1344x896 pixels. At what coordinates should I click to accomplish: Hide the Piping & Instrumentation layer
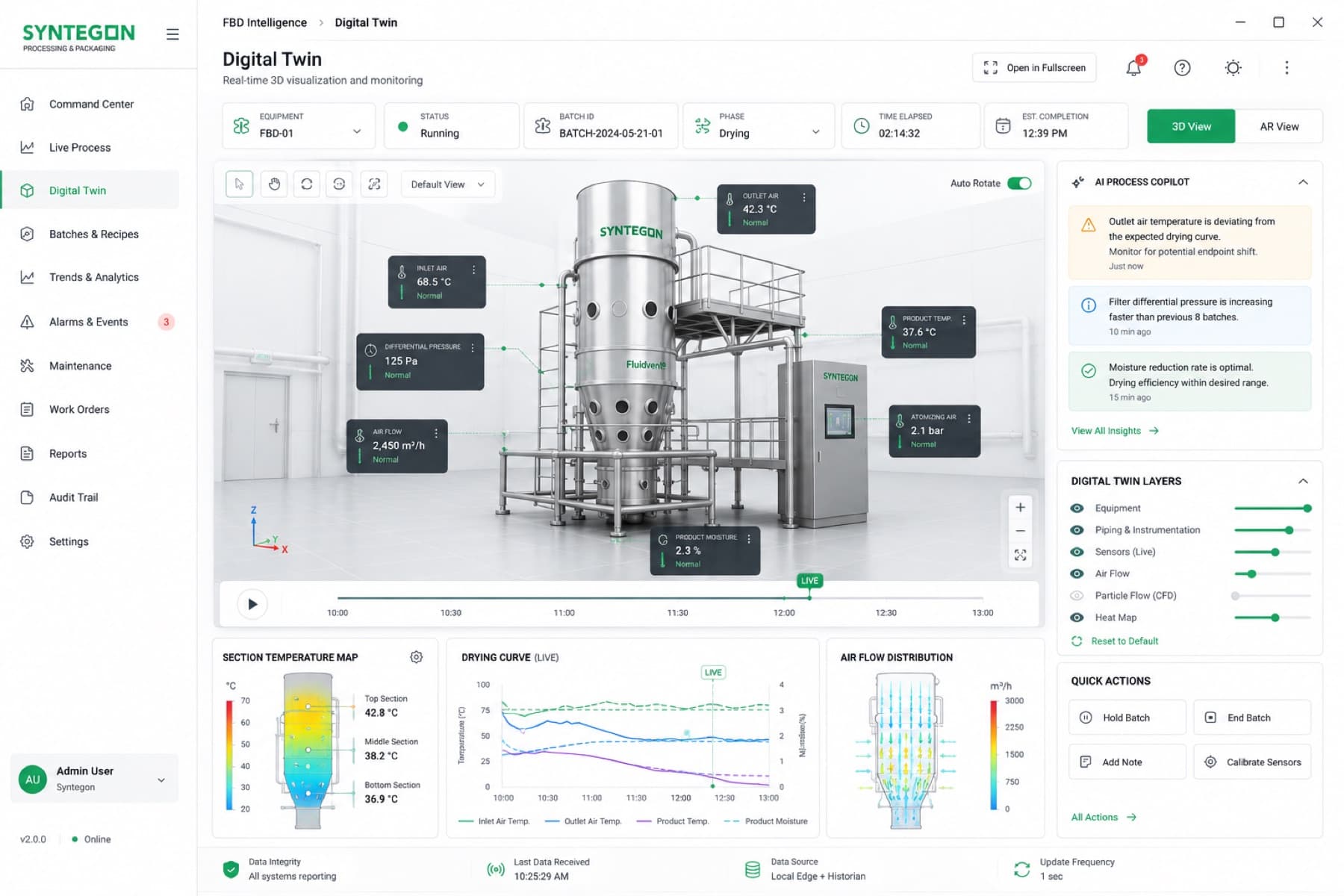pos(1077,530)
